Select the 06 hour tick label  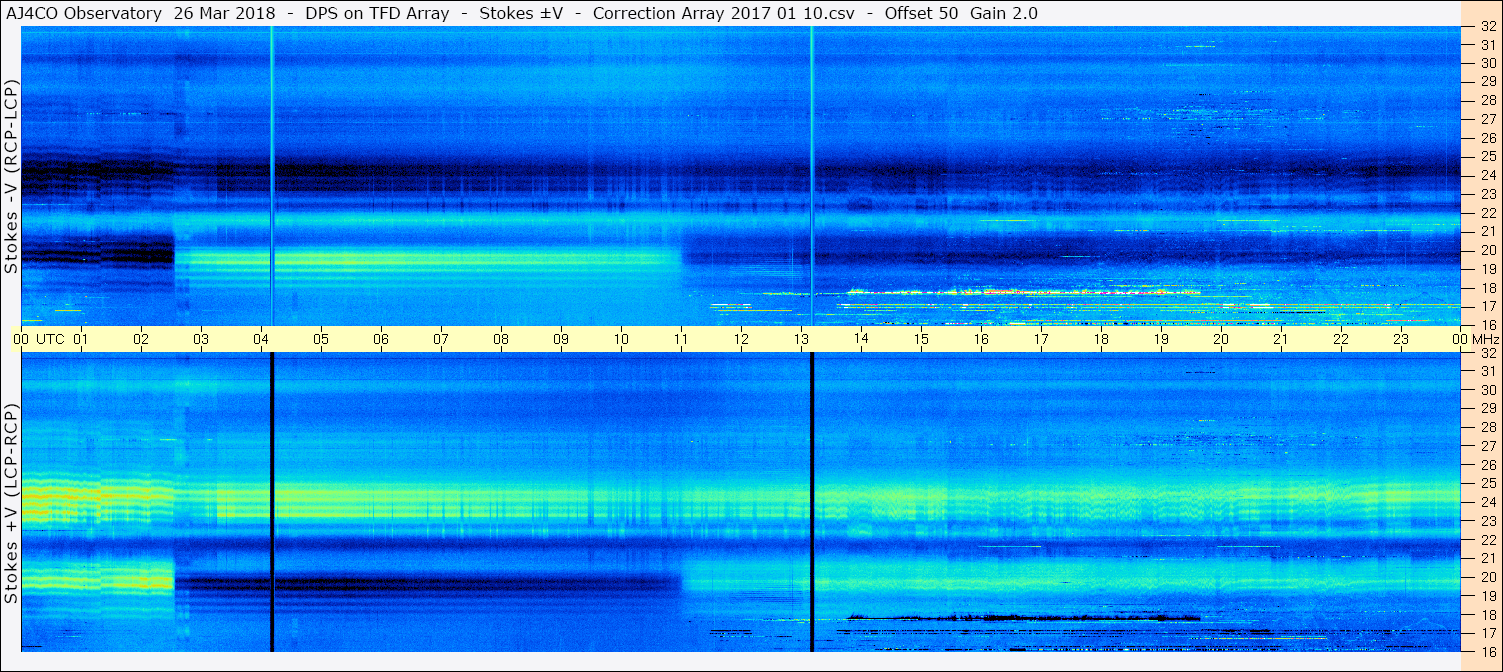click(x=381, y=339)
